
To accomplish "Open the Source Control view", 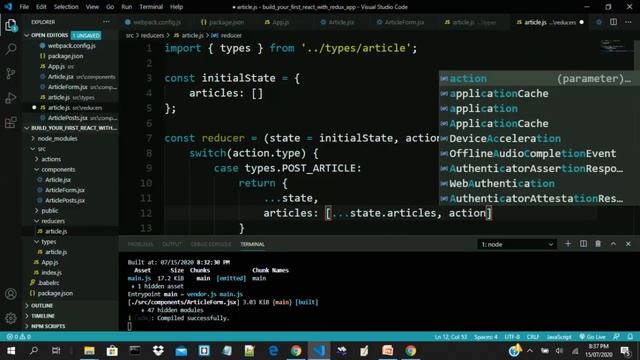I will (11, 73).
